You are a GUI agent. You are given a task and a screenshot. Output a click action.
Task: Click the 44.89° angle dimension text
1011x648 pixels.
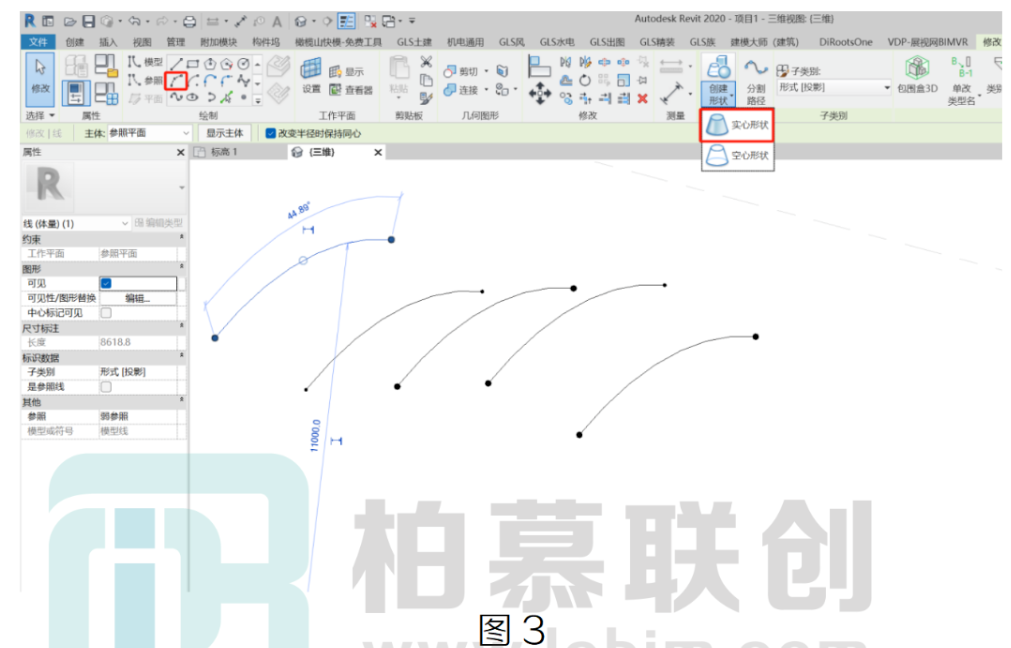pos(299,211)
